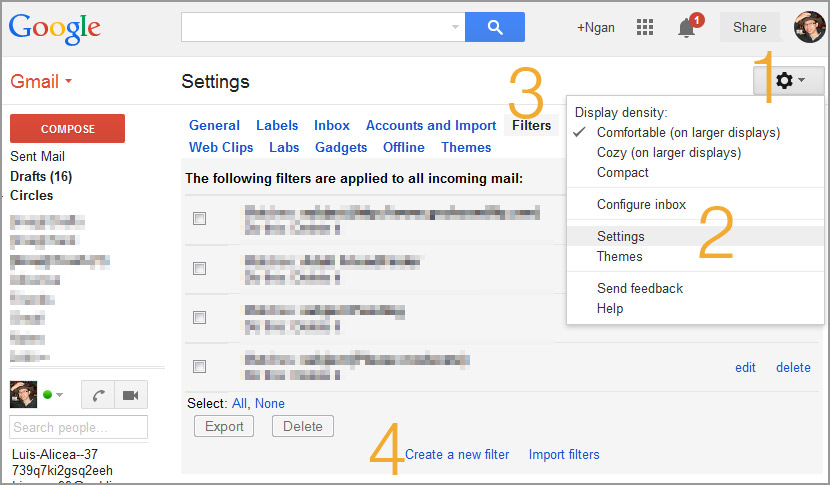This screenshot has width=830, height=485.
Task: Click the Google logo
Action: click(x=55, y=29)
